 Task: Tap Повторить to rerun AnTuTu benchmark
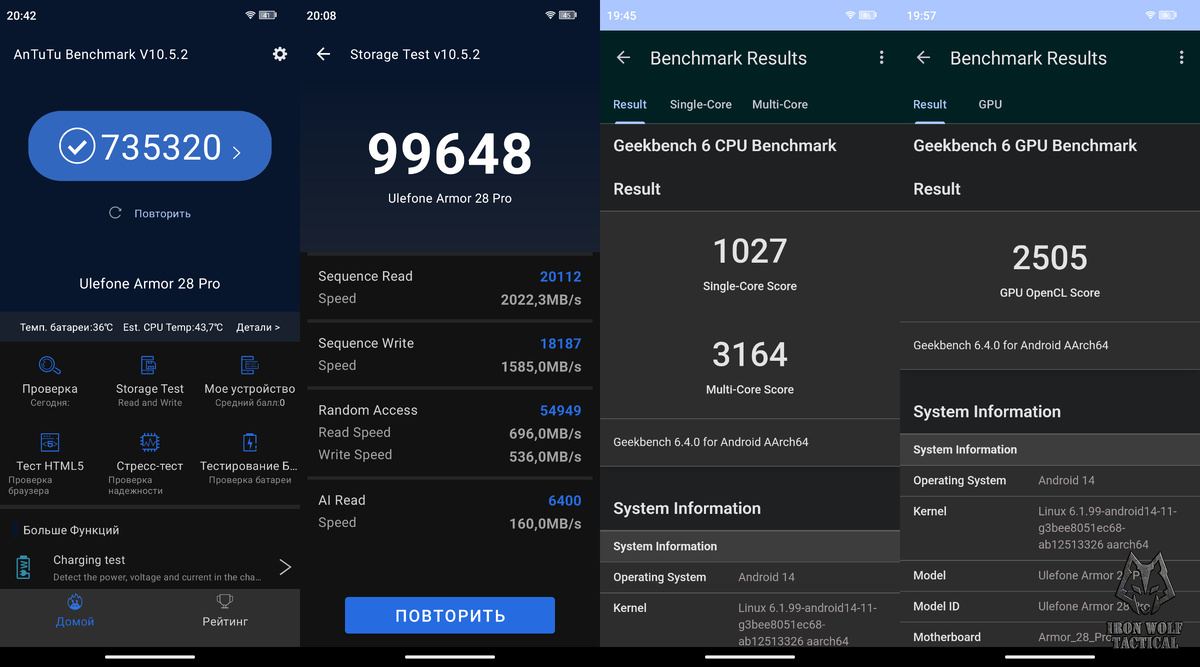(x=150, y=213)
